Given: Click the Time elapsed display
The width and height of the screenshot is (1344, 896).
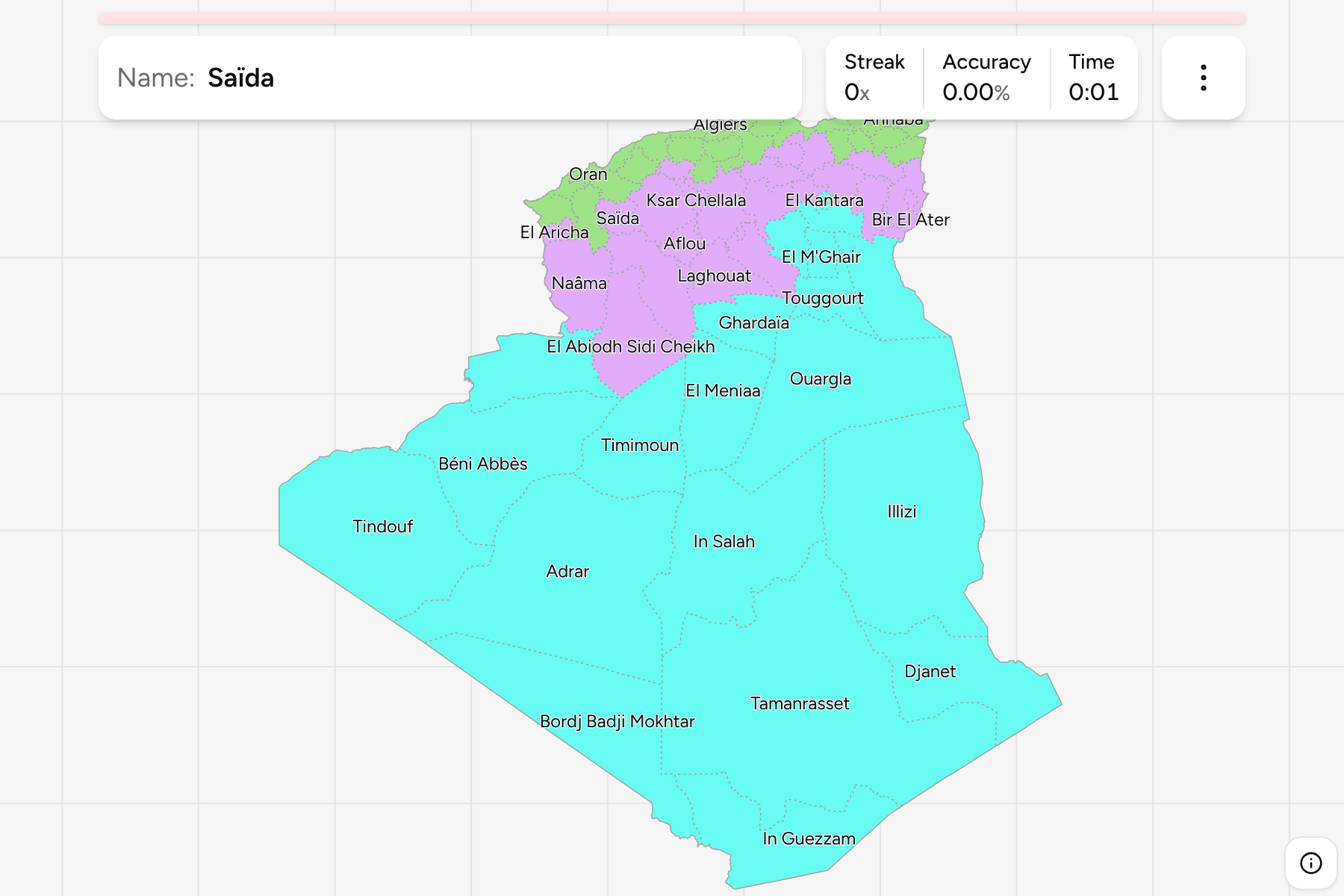Looking at the screenshot, I should pyautogui.click(x=1093, y=78).
